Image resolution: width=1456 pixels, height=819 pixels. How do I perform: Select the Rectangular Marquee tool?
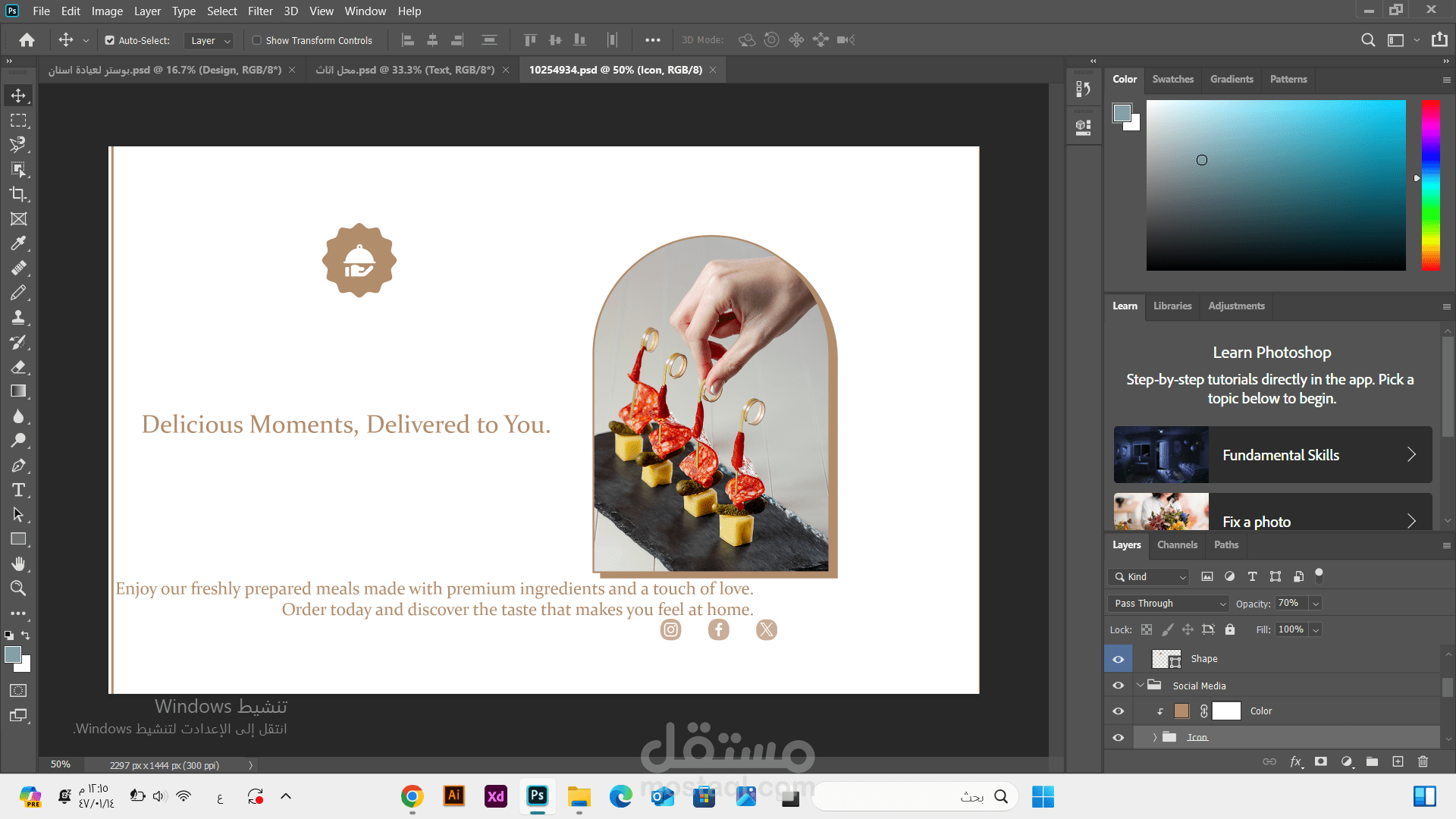[x=18, y=120]
